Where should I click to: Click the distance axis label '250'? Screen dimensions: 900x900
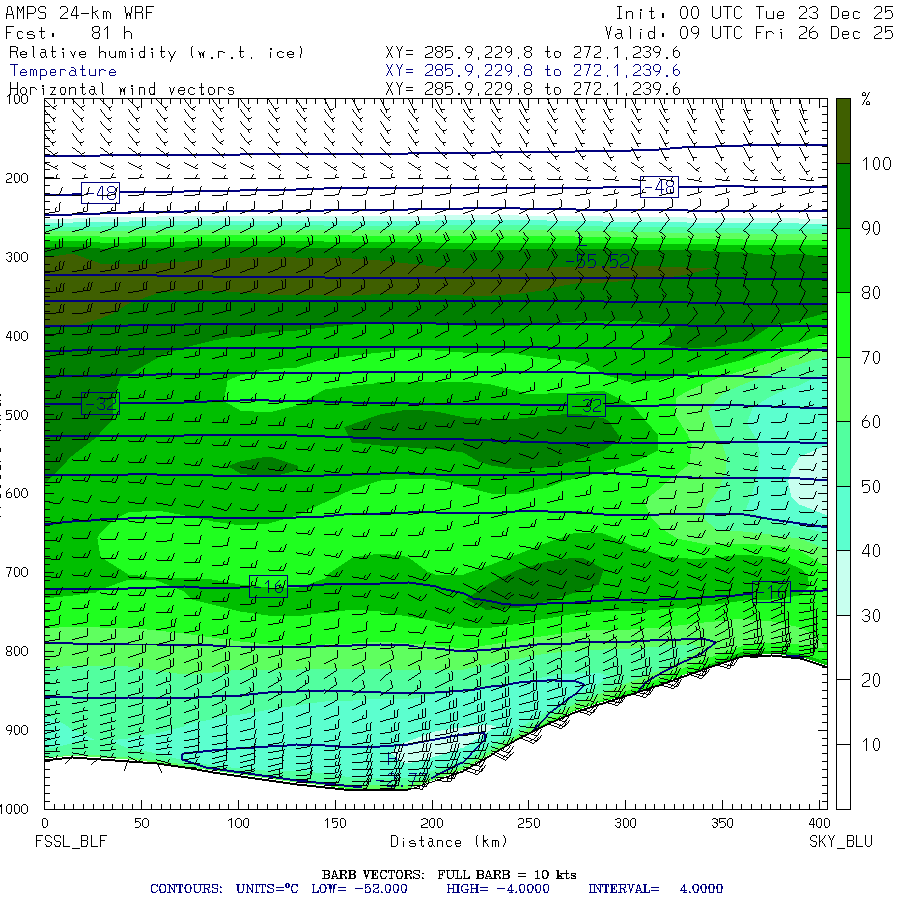tap(529, 823)
